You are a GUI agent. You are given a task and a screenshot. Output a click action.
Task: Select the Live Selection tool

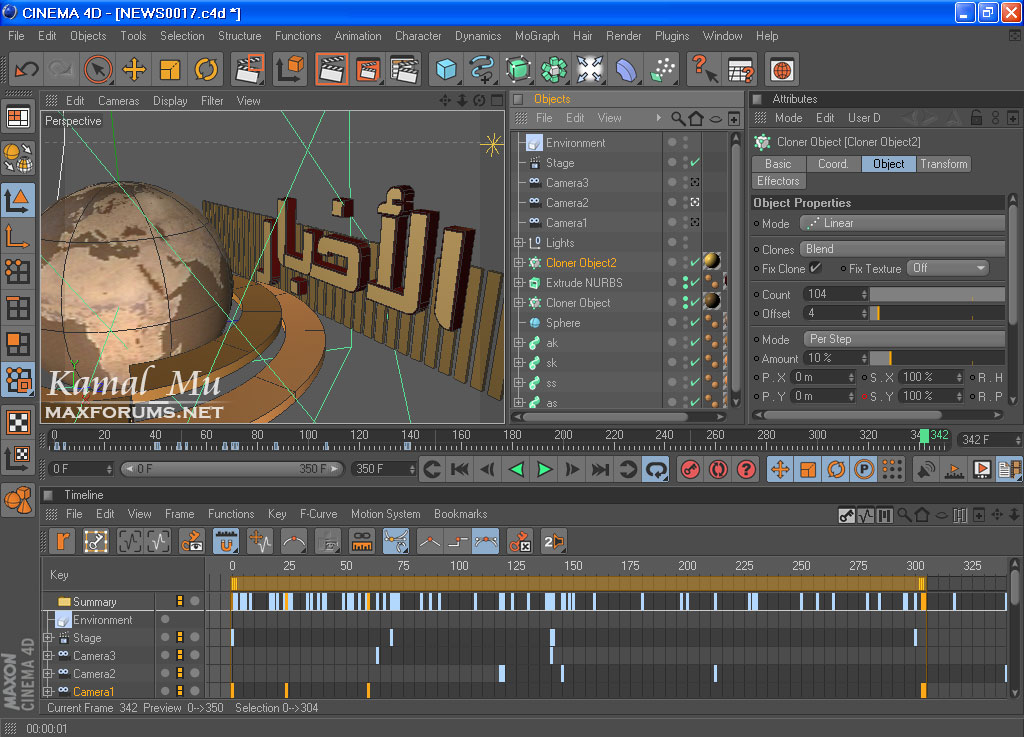(98, 69)
